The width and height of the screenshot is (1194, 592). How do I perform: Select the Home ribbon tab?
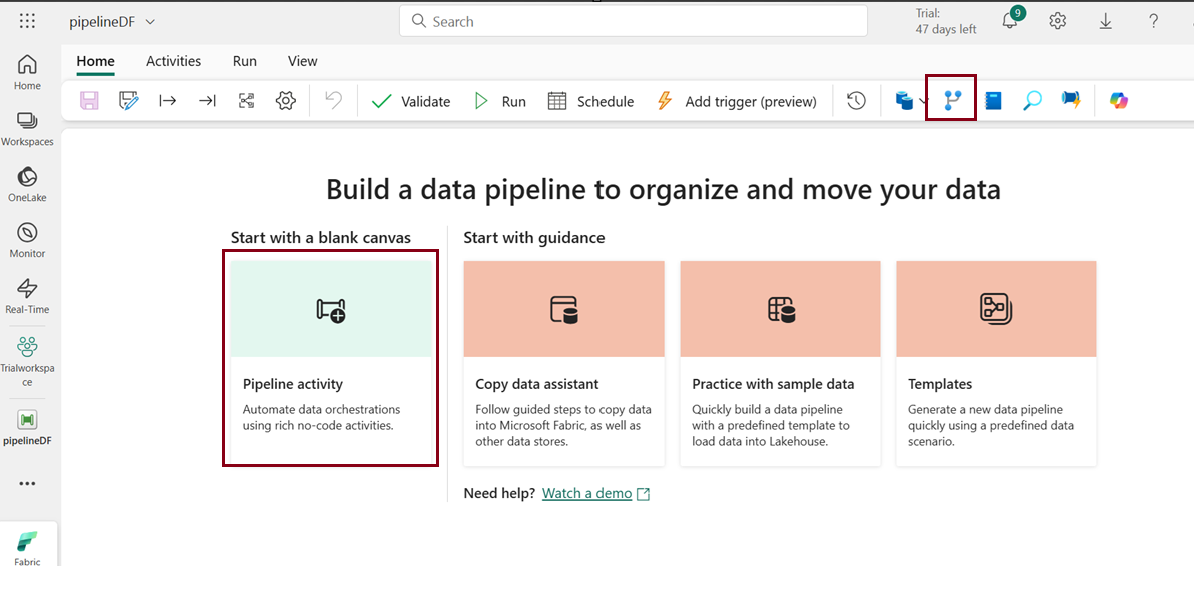(x=95, y=62)
